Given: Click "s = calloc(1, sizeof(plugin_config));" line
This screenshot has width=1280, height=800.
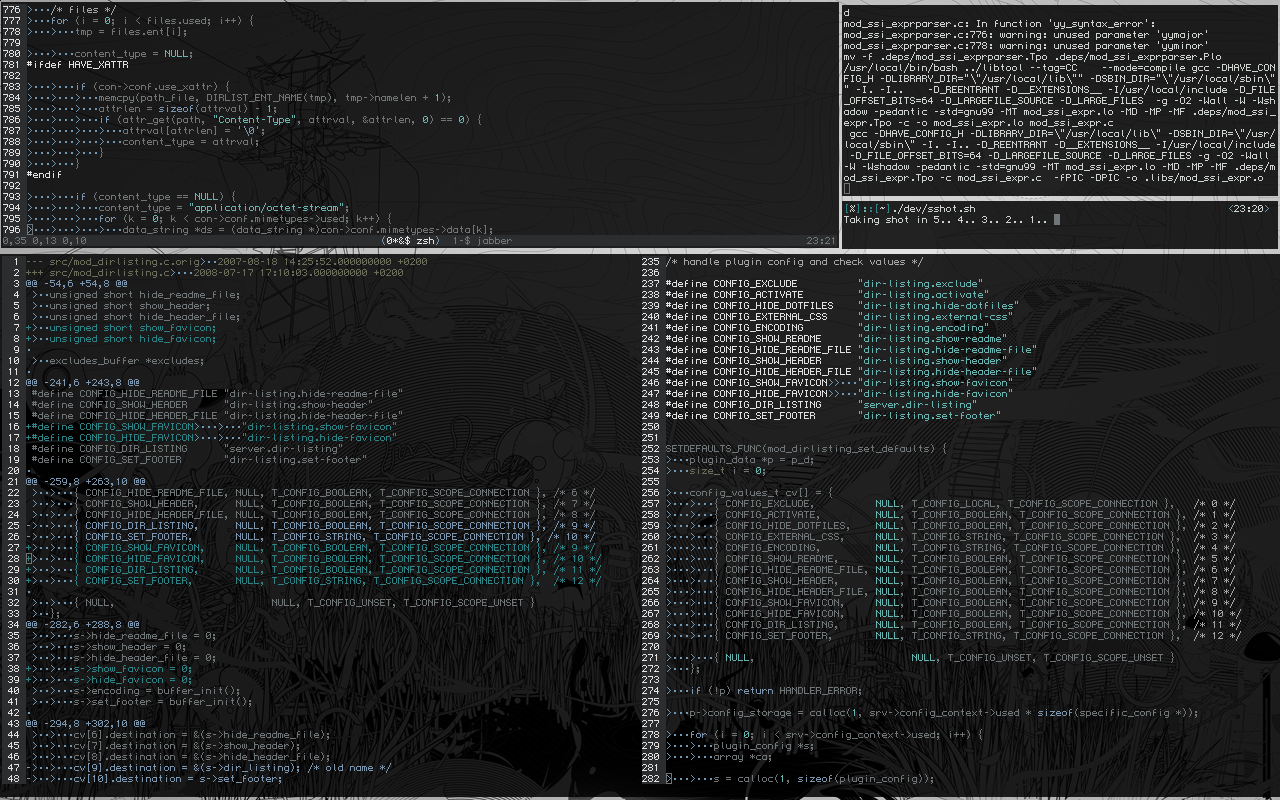Looking at the screenshot, I should click(825, 779).
